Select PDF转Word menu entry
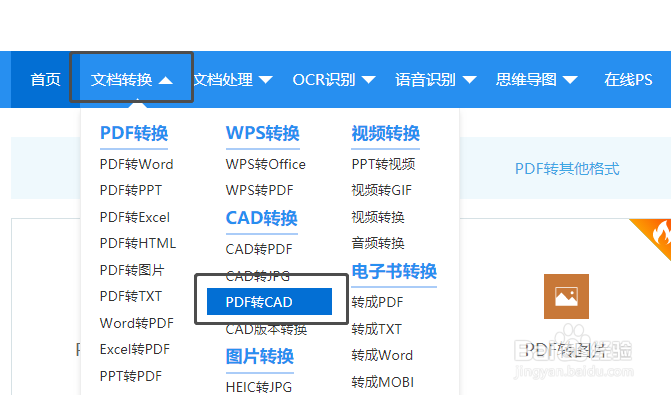The image size is (671, 395). [x=137, y=164]
